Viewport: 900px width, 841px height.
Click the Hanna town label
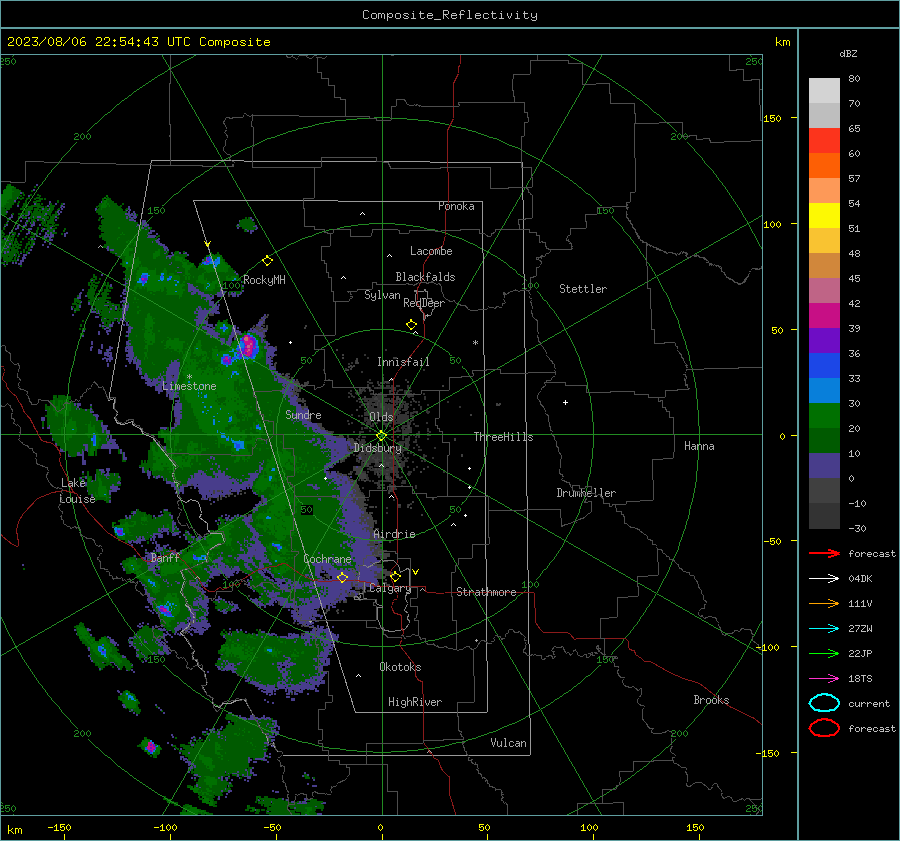(699, 446)
